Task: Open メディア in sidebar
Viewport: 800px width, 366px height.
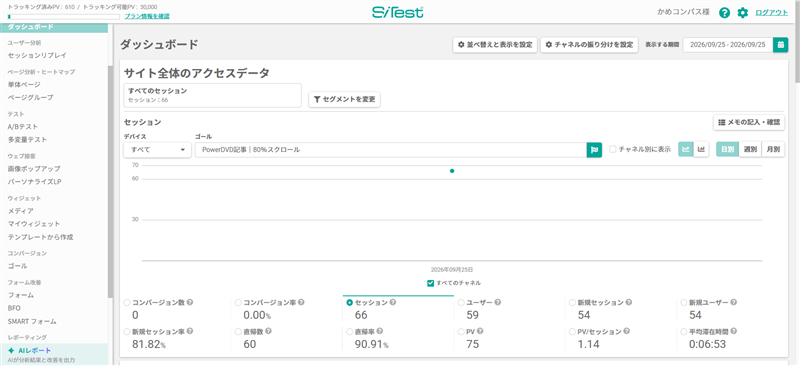Action: (20, 211)
